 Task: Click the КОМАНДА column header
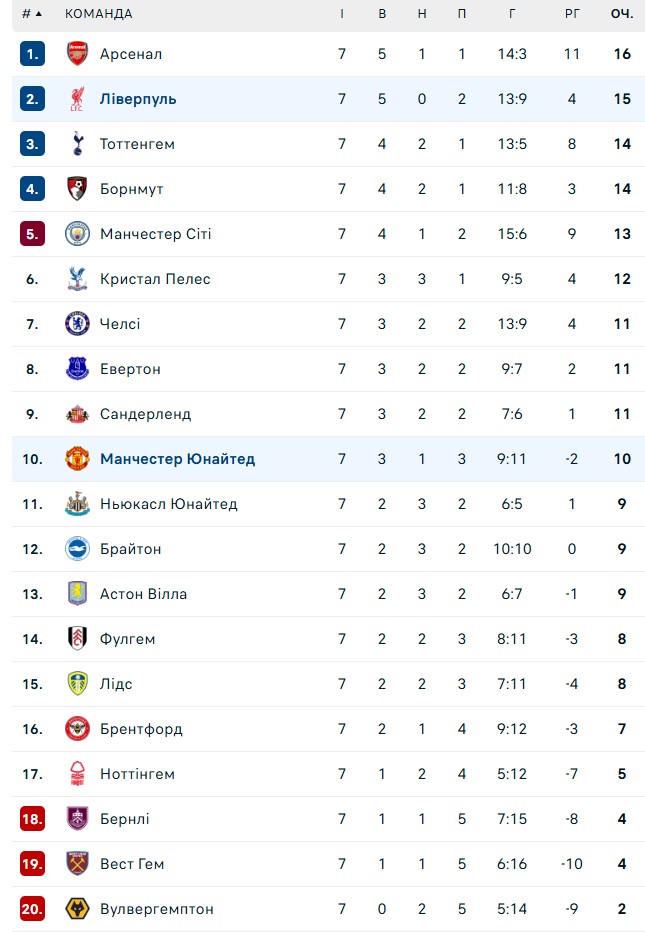pyautogui.click(x=98, y=14)
